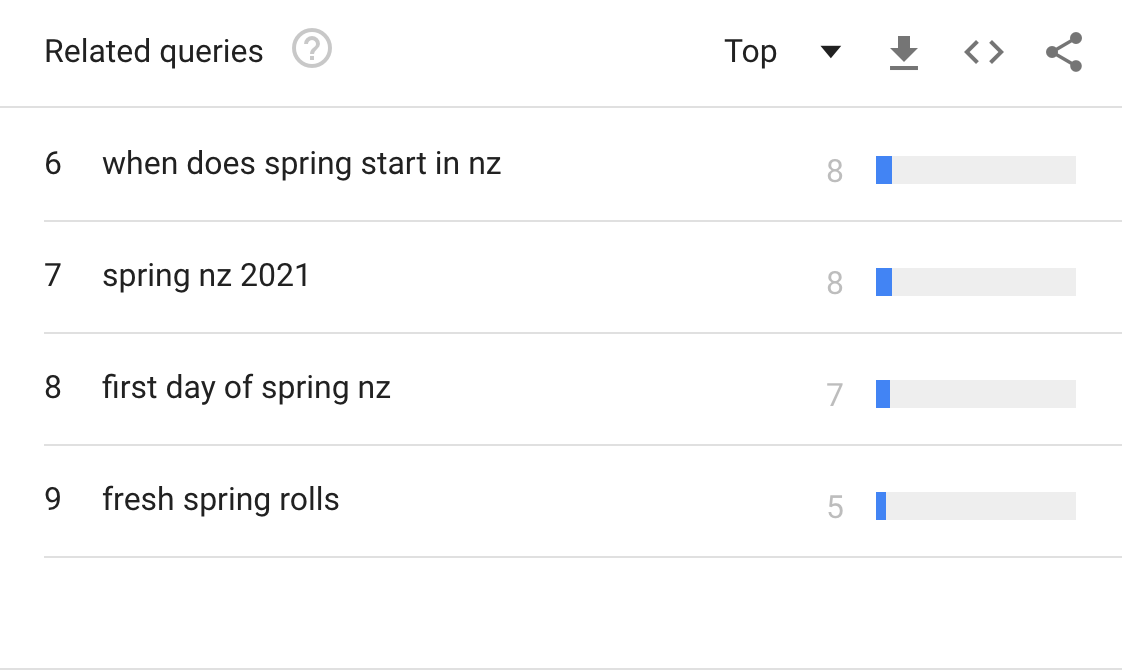Image resolution: width=1122 pixels, height=670 pixels.
Task: Open query 'when does spring start in nz'
Action: point(301,163)
